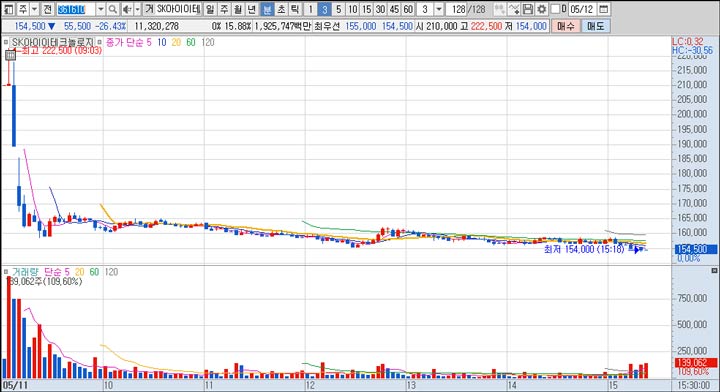720x392 pixels.
Task: Click the greyed chart compare icon
Action: click(x=500, y=9)
